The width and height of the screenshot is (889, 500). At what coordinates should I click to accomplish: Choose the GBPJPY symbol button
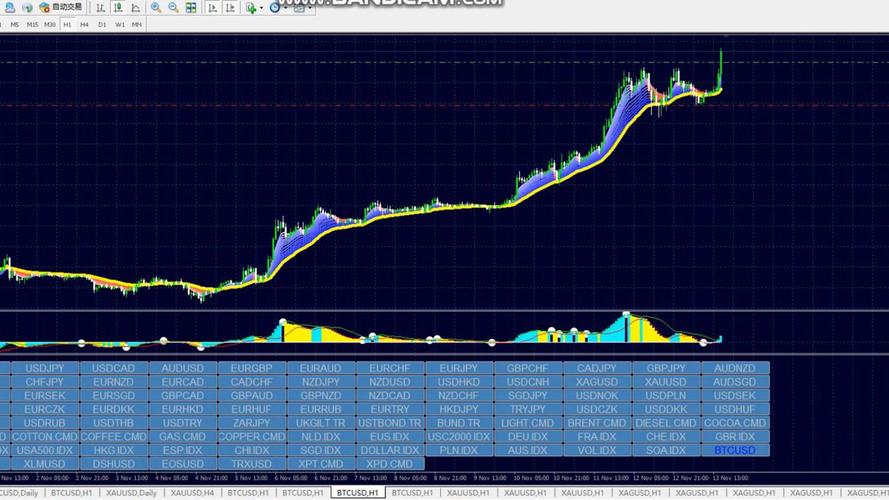tap(666, 368)
